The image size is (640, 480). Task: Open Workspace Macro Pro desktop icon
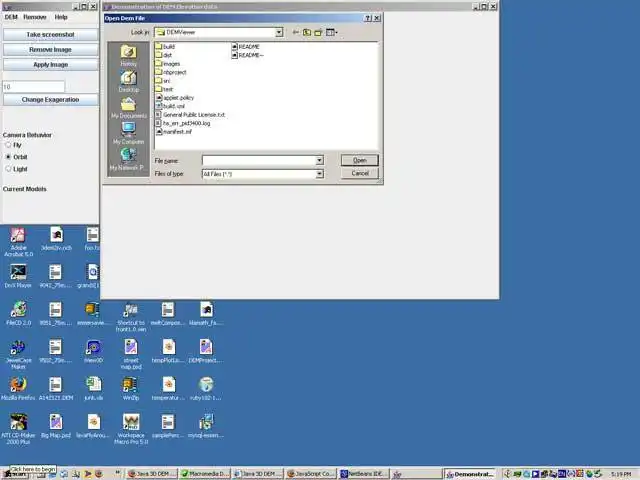[x=131, y=429]
